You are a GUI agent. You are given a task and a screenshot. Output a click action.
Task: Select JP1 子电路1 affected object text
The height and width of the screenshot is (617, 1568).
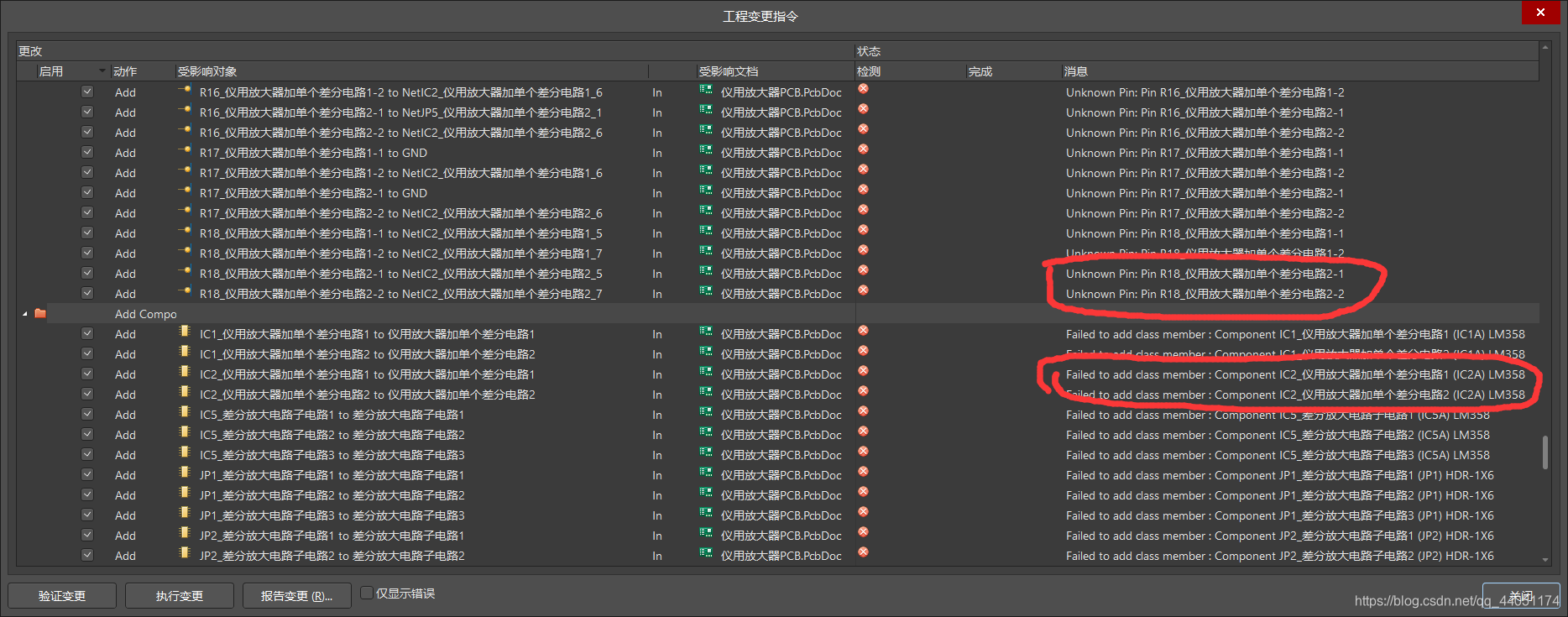point(332,475)
